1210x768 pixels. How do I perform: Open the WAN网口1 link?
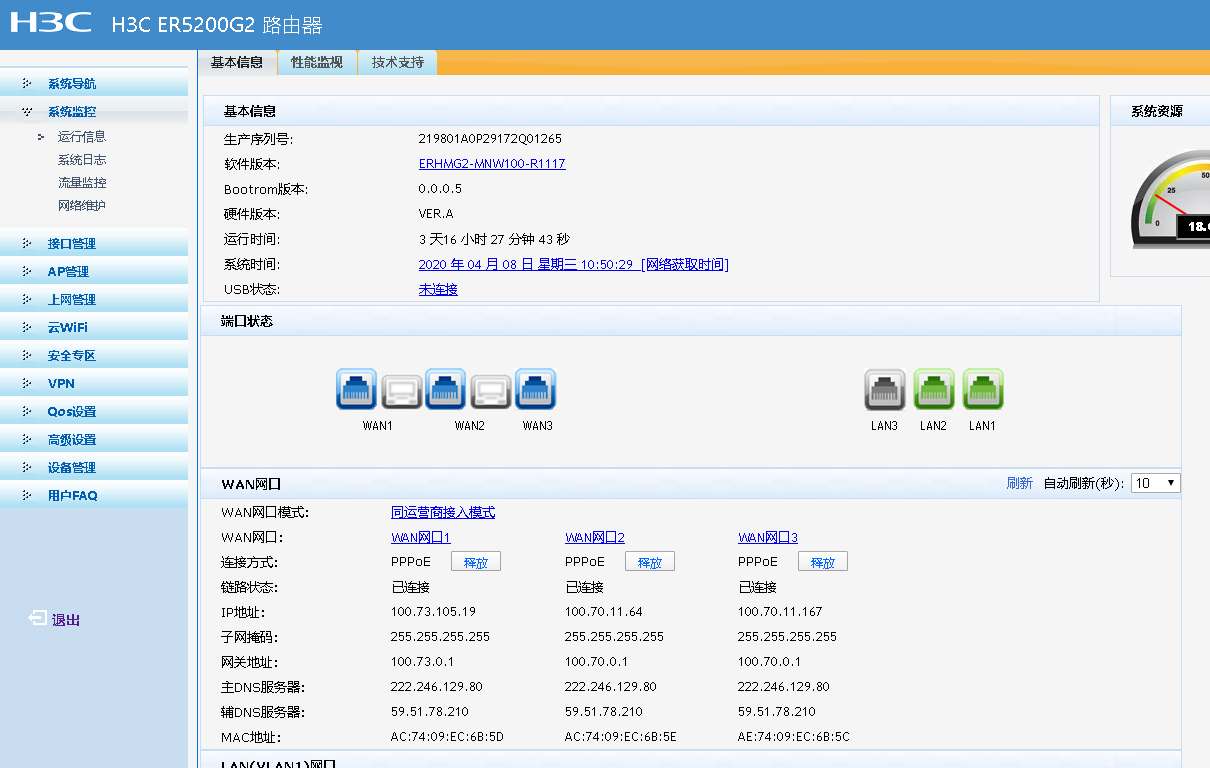[x=421, y=538]
